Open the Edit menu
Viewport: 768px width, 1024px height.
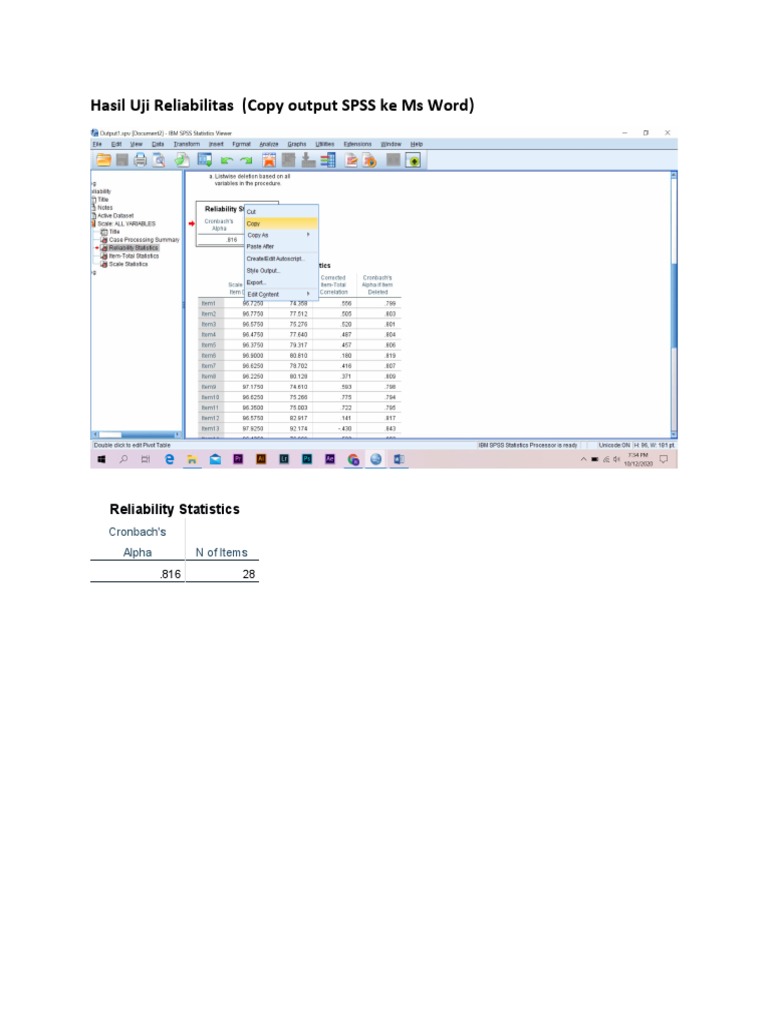tap(116, 144)
